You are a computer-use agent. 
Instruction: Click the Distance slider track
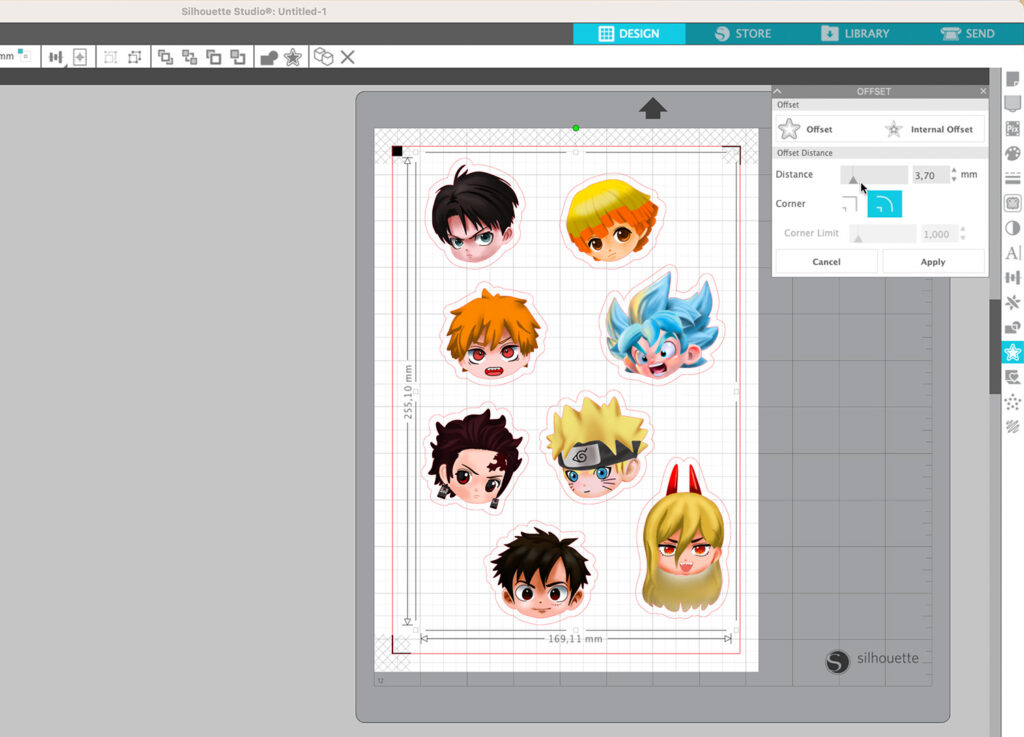874,175
